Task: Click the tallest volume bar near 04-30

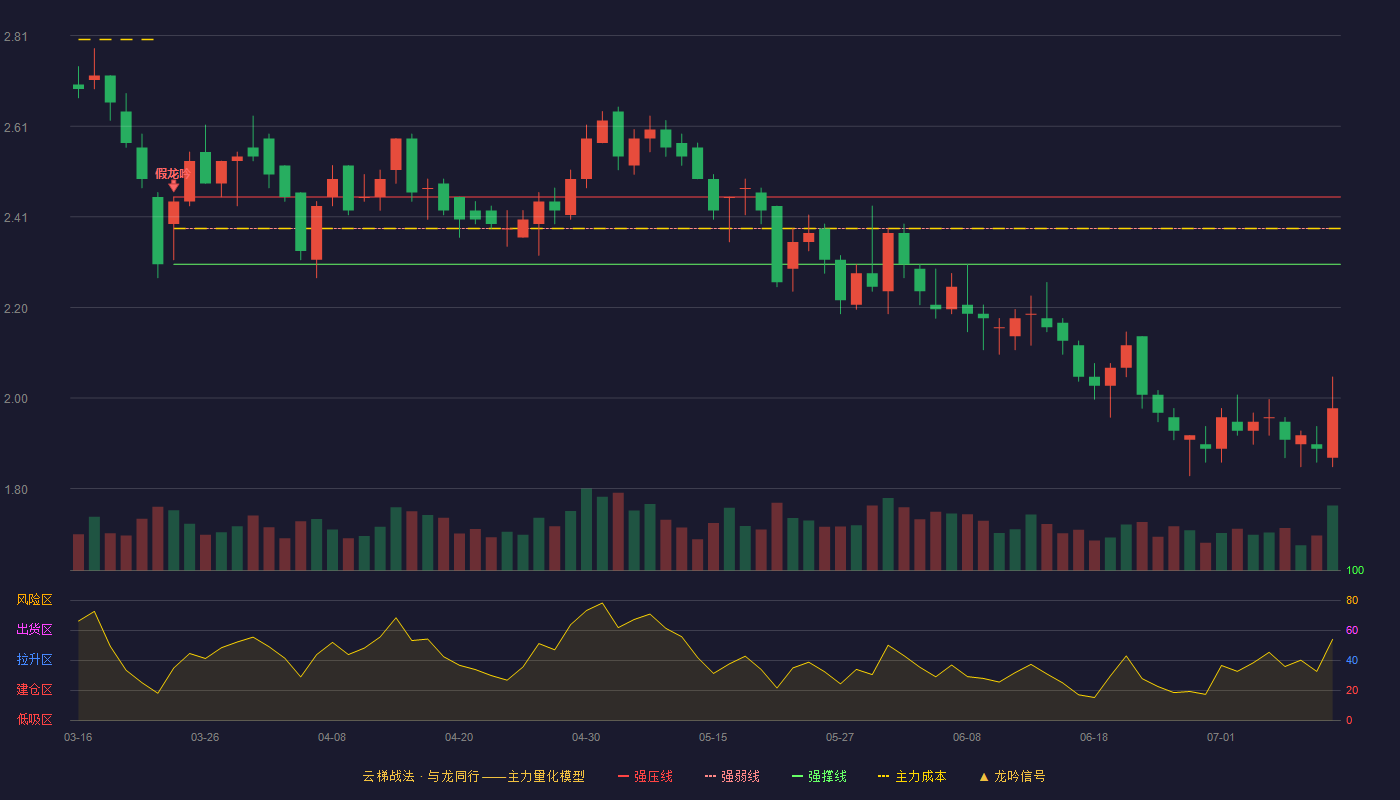Action: [586, 530]
